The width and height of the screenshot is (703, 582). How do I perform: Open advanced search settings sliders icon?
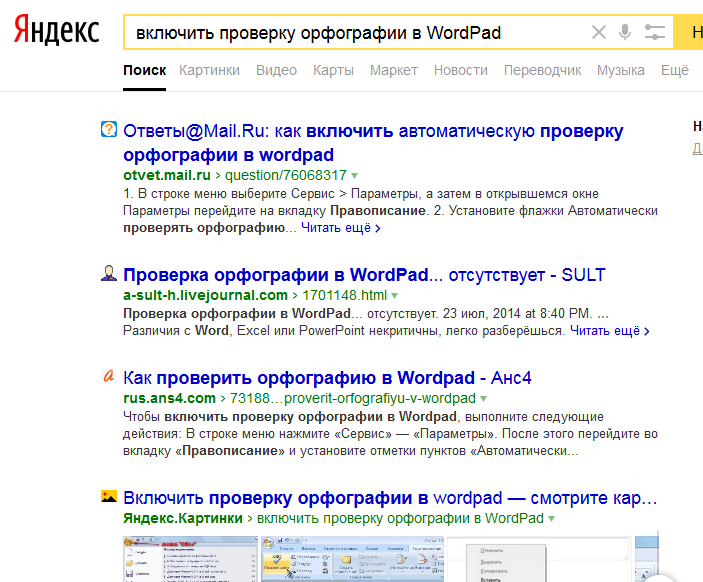click(x=655, y=32)
